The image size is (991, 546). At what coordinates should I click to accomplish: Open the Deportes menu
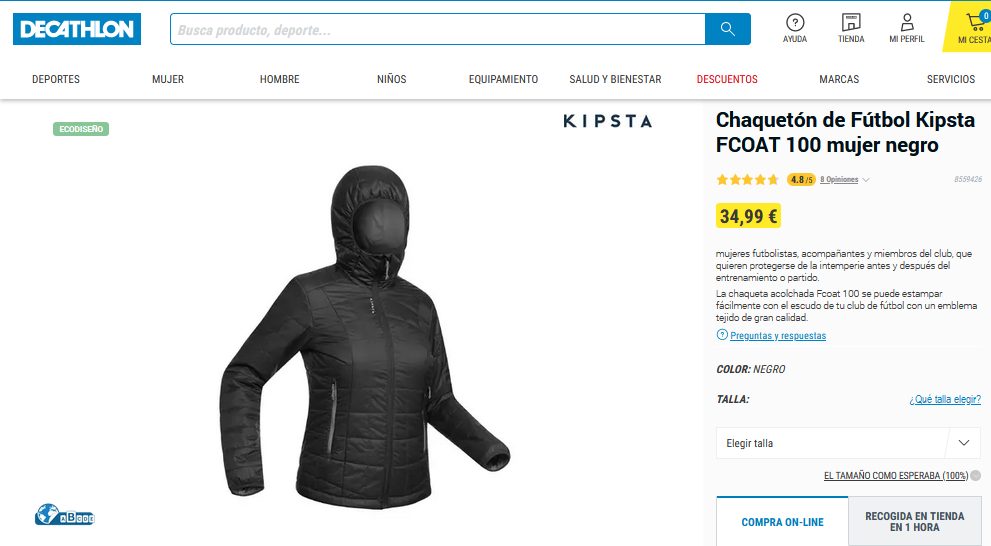tap(56, 79)
